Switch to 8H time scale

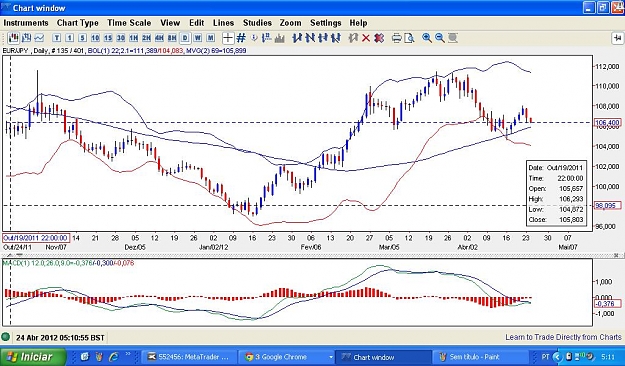click(x=172, y=38)
